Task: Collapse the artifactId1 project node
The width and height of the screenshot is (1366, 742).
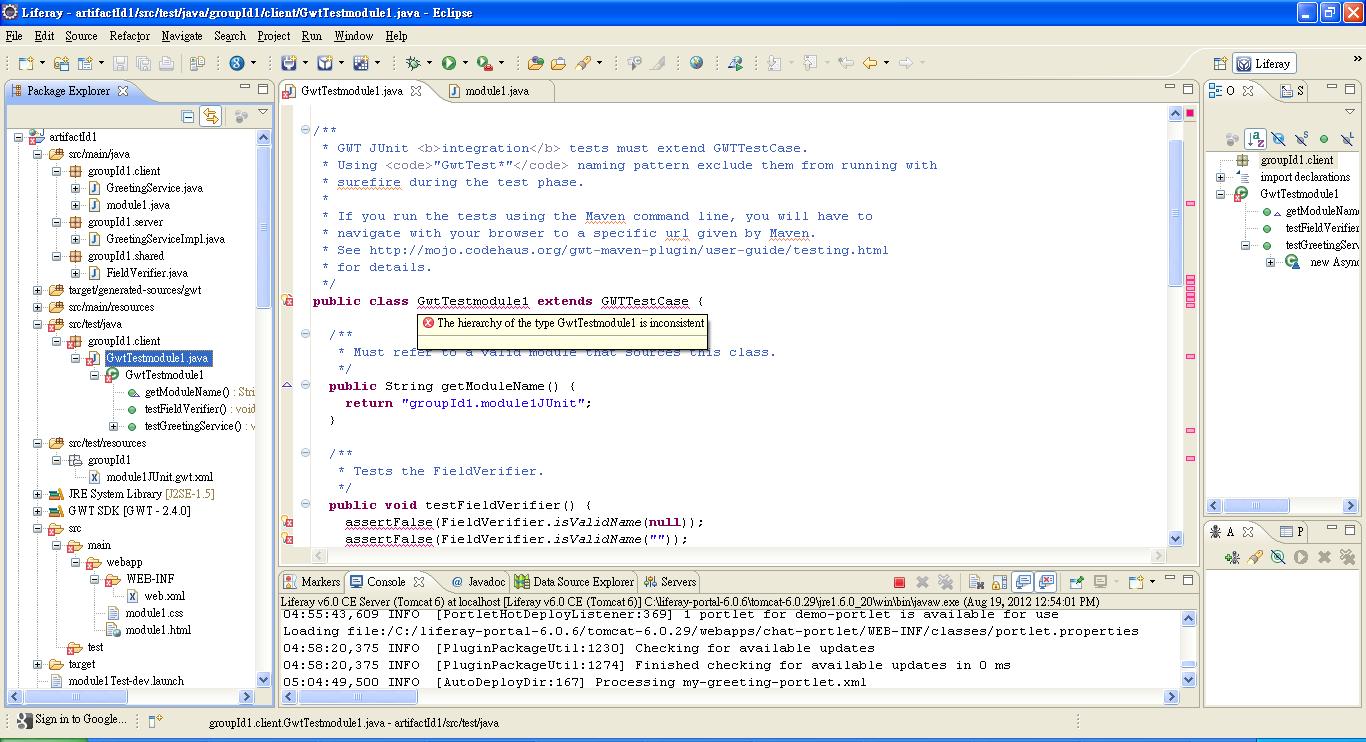Action: [x=19, y=137]
